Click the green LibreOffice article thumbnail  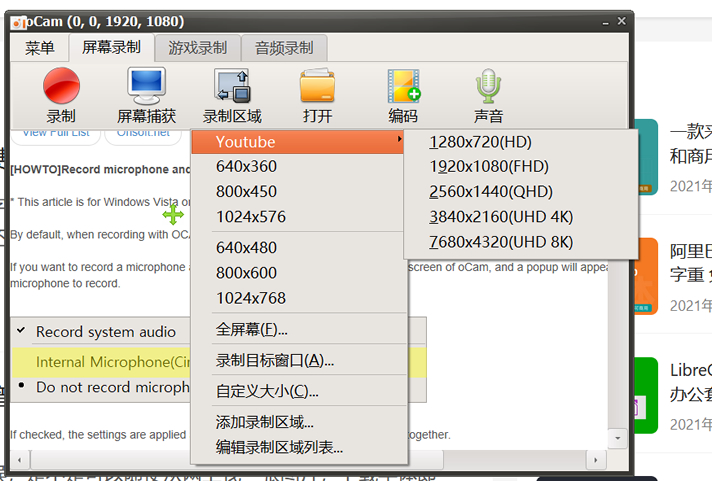point(646,395)
